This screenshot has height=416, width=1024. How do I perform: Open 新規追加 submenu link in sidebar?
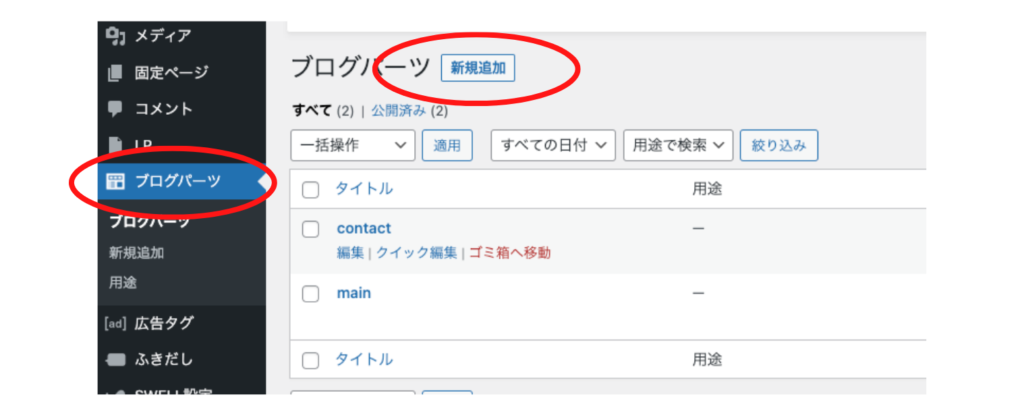pyautogui.click(x=136, y=253)
